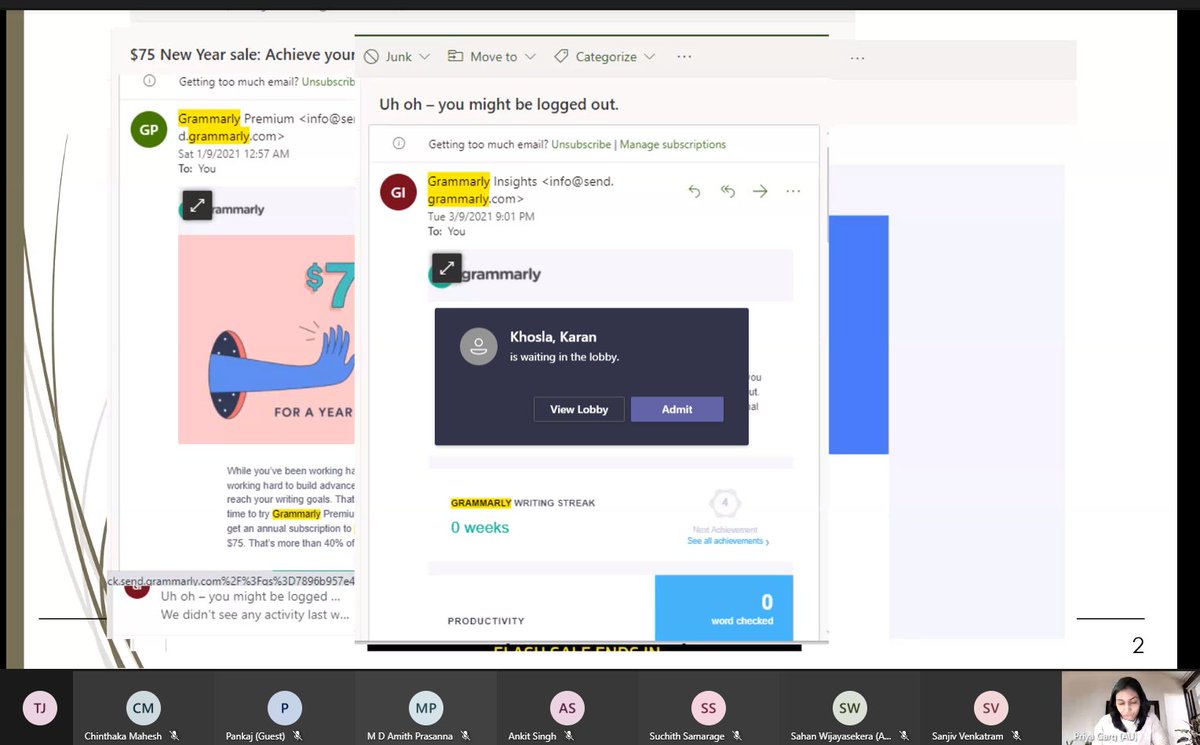This screenshot has height=745, width=1200.
Task: Admit Khosla, Karan from the lobby
Action: (x=677, y=409)
